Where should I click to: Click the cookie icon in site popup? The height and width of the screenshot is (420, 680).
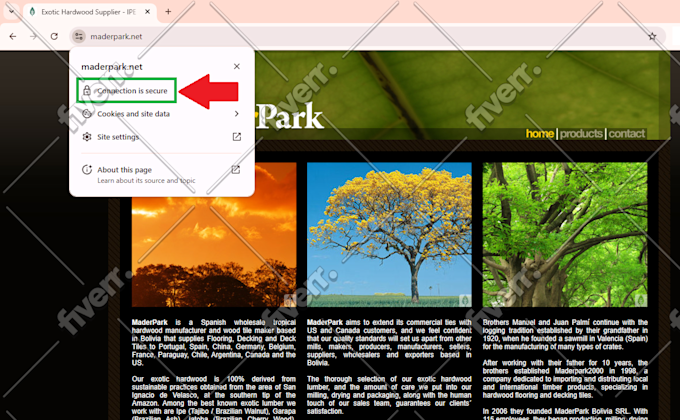click(x=87, y=114)
